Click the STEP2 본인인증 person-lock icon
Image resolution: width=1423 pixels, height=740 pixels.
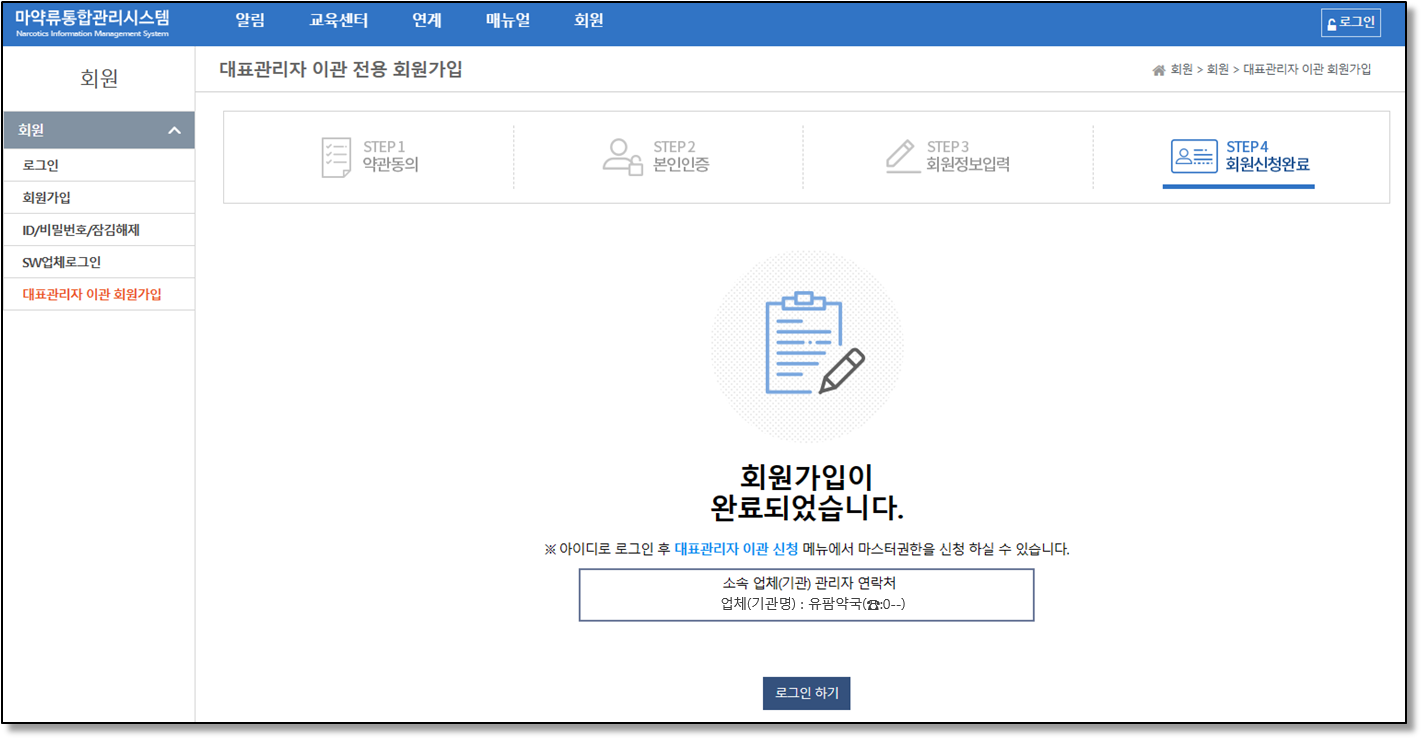pyautogui.click(x=621, y=157)
